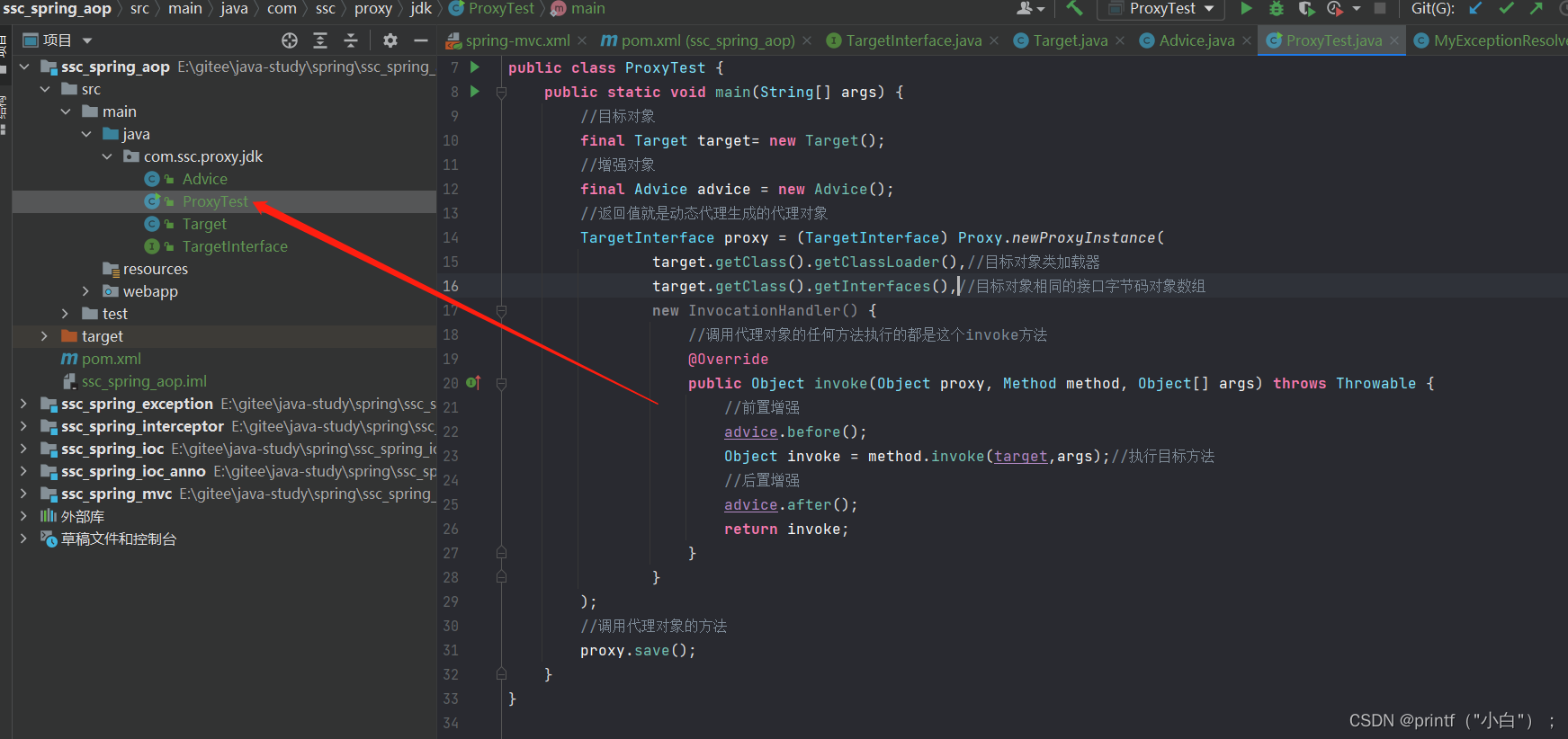Image resolution: width=1568 pixels, height=739 pixels.
Task: Expand ssc_spring_ioc module
Action: point(24,449)
